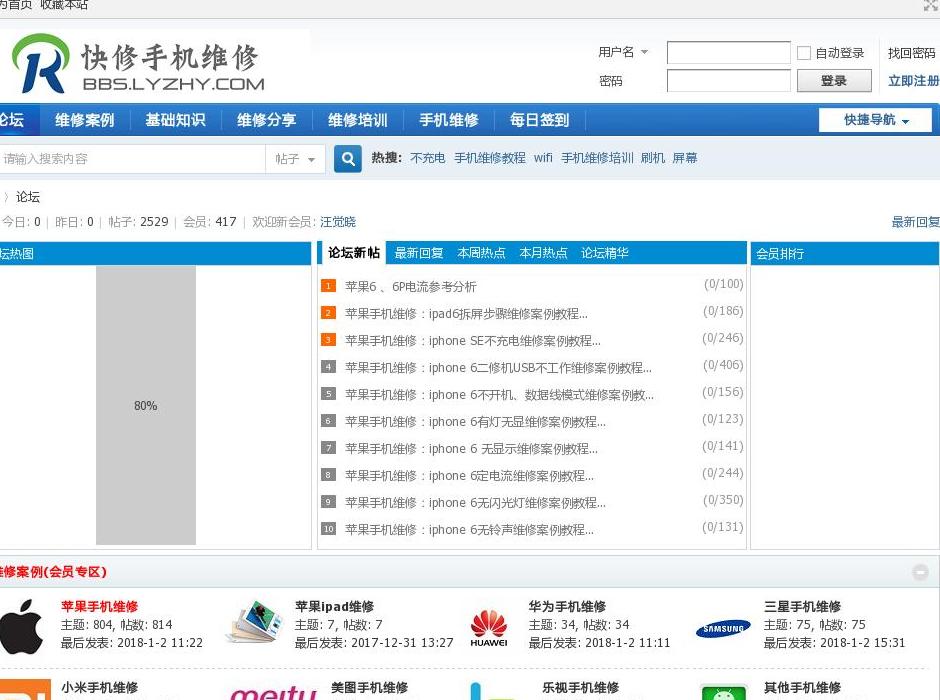This screenshot has width=940, height=700.
Task: Open the 其他手机维修 forum link
Action: coord(802,687)
